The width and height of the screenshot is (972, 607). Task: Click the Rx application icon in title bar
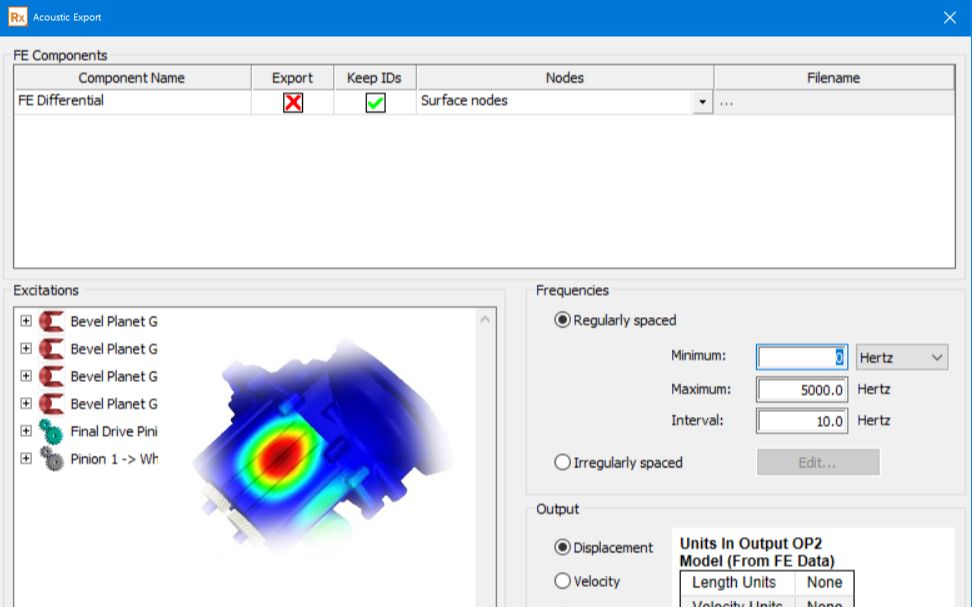[x=17, y=17]
